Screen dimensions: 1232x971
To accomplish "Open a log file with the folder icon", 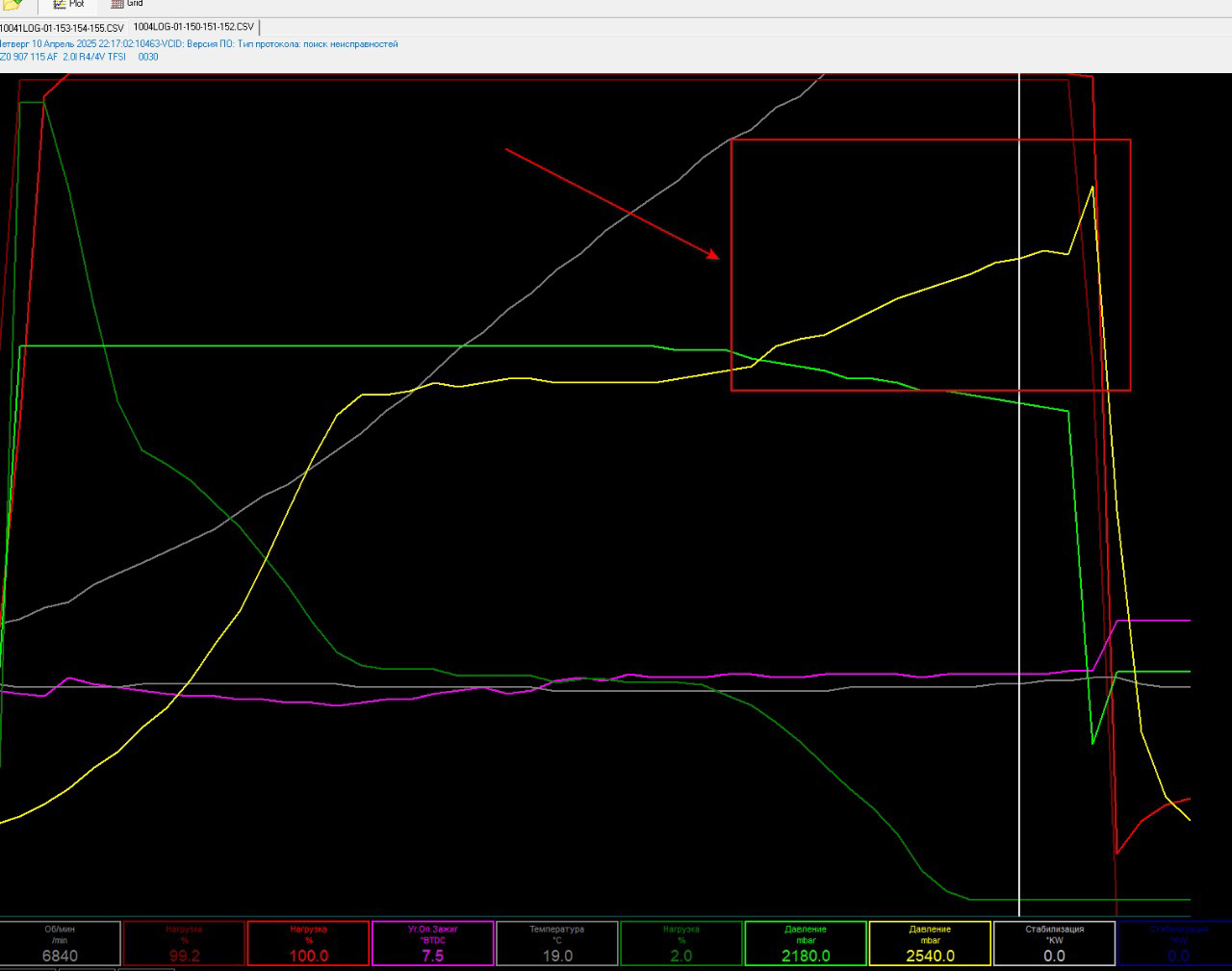I will 13,5.
